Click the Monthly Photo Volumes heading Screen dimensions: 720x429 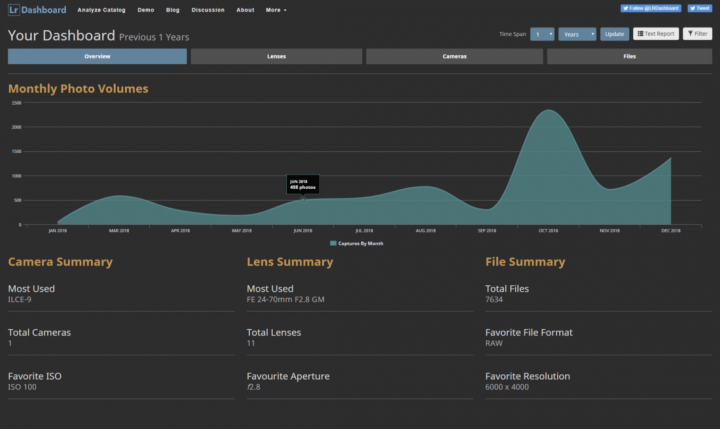click(x=78, y=89)
